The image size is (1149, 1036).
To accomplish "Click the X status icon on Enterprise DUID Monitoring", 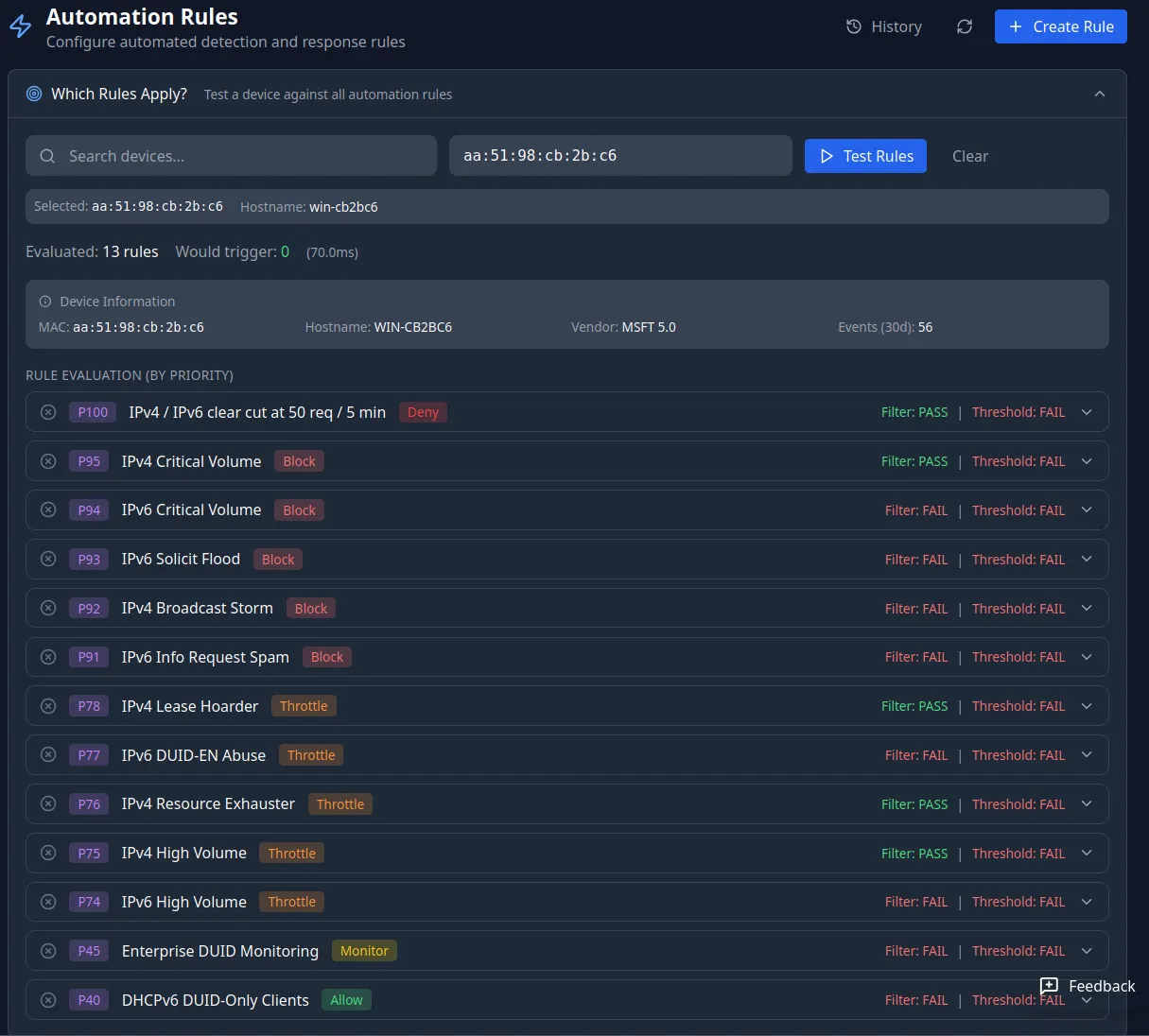I will pyautogui.click(x=48, y=951).
